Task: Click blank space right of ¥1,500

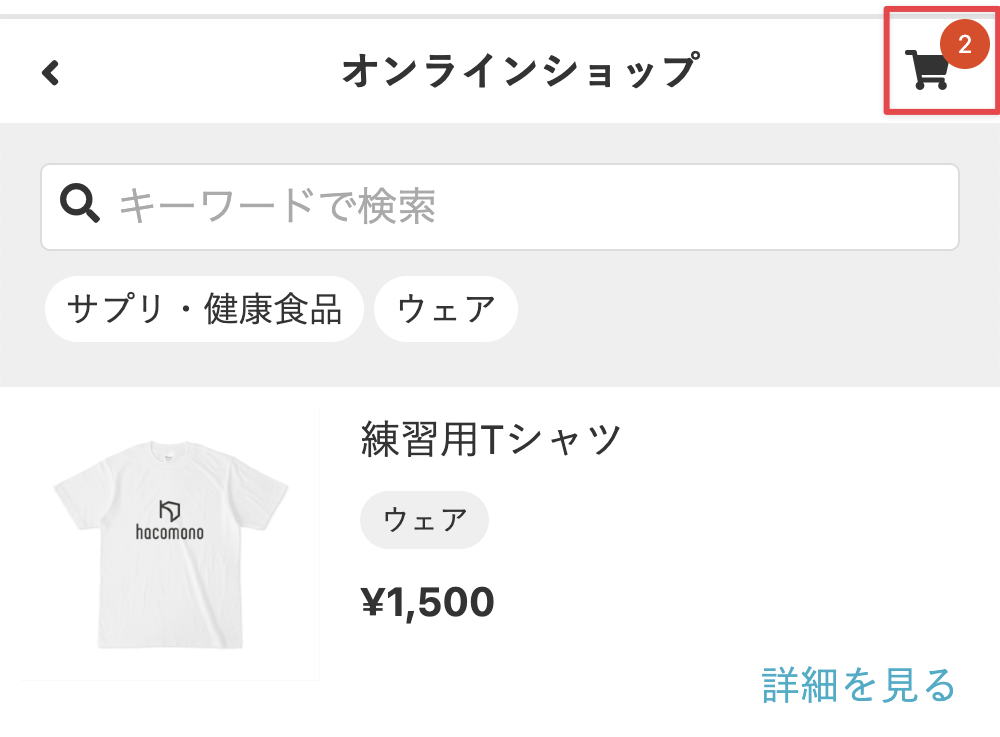Action: click(730, 602)
